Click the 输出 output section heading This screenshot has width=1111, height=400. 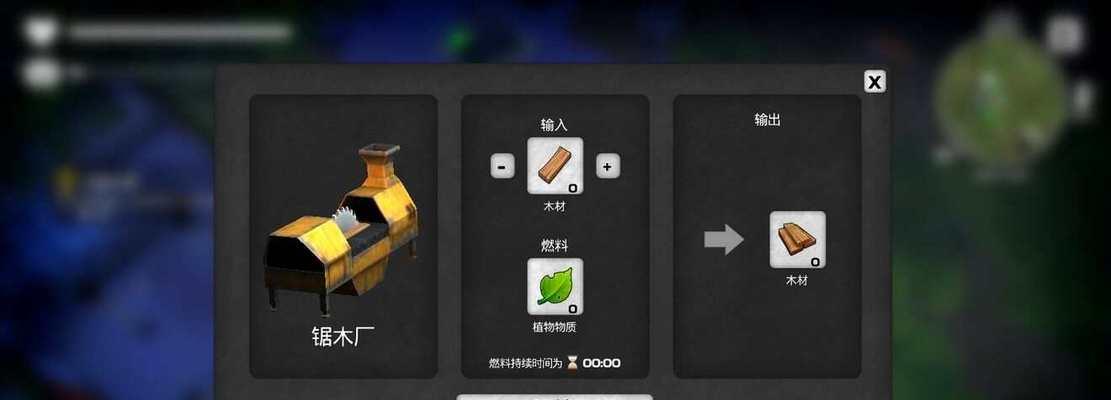tap(767, 120)
